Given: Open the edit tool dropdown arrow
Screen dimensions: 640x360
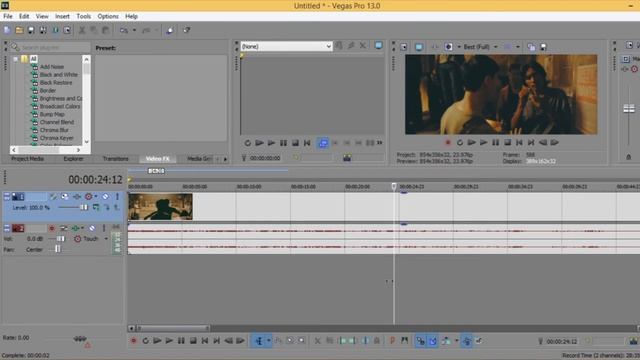Looking at the screenshot, I should click(269, 341).
